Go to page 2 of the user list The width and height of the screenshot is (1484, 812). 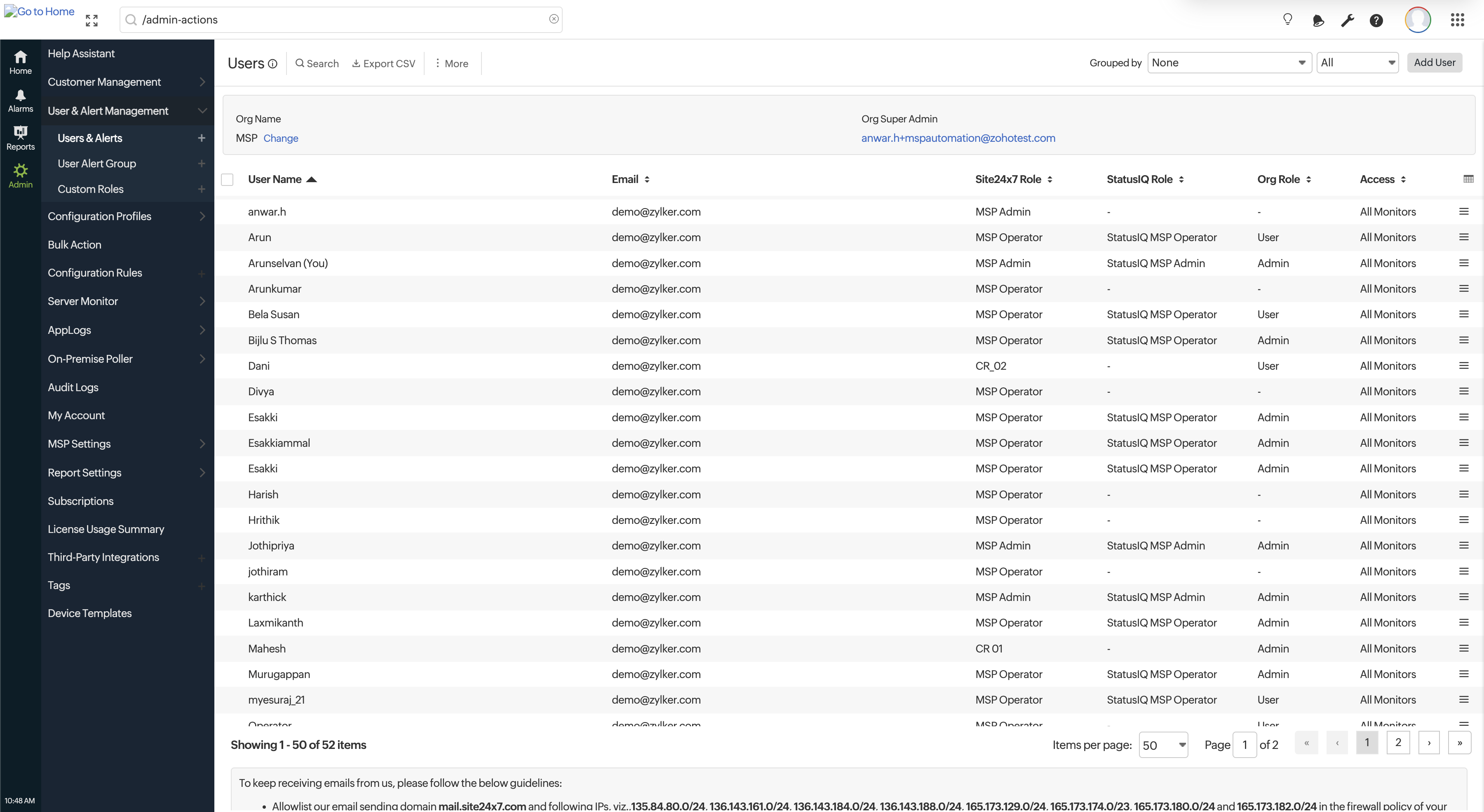(x=1399, y=742)
